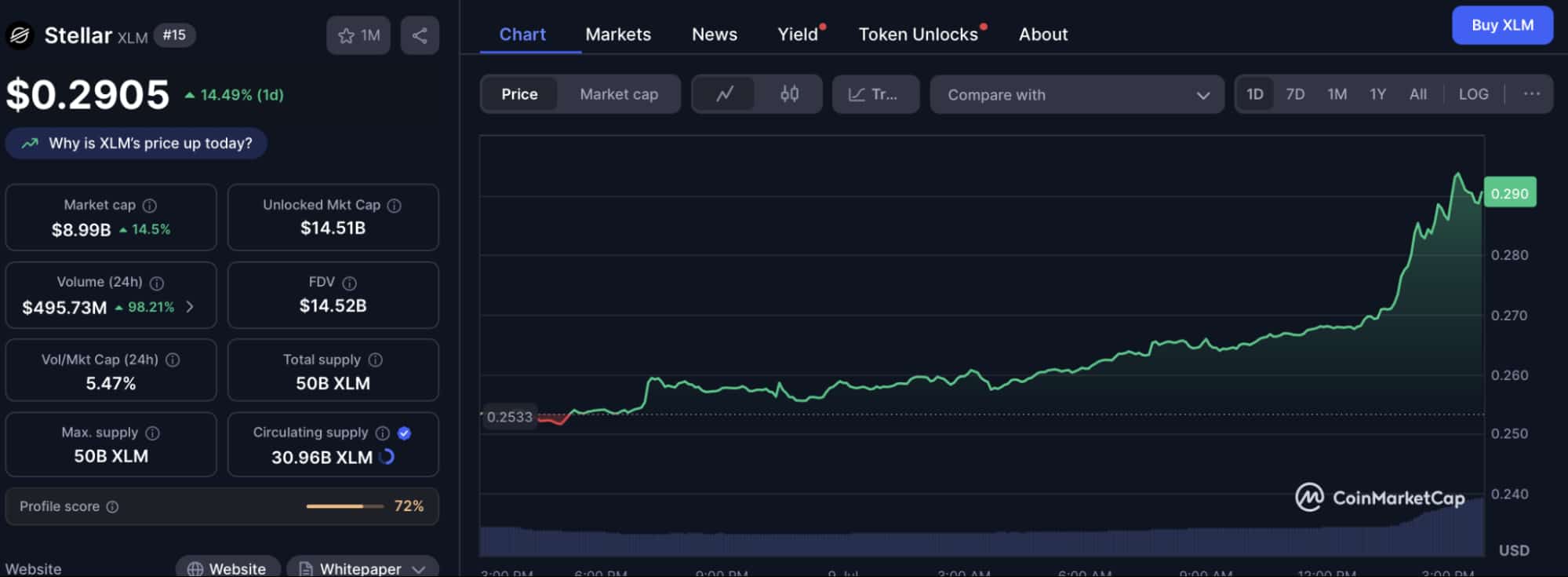1568x577 pixels.
Task: Click the $8.99B market cap value
Action: point(82,230)
